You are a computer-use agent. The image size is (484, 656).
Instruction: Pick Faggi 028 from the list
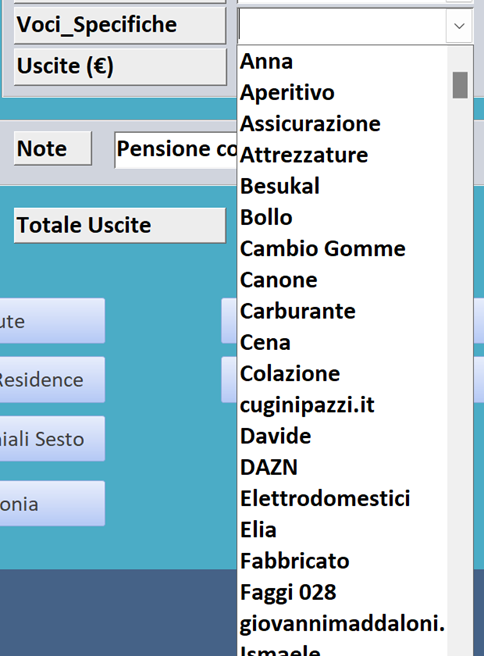pyautogui.click(x=342, y=592)
